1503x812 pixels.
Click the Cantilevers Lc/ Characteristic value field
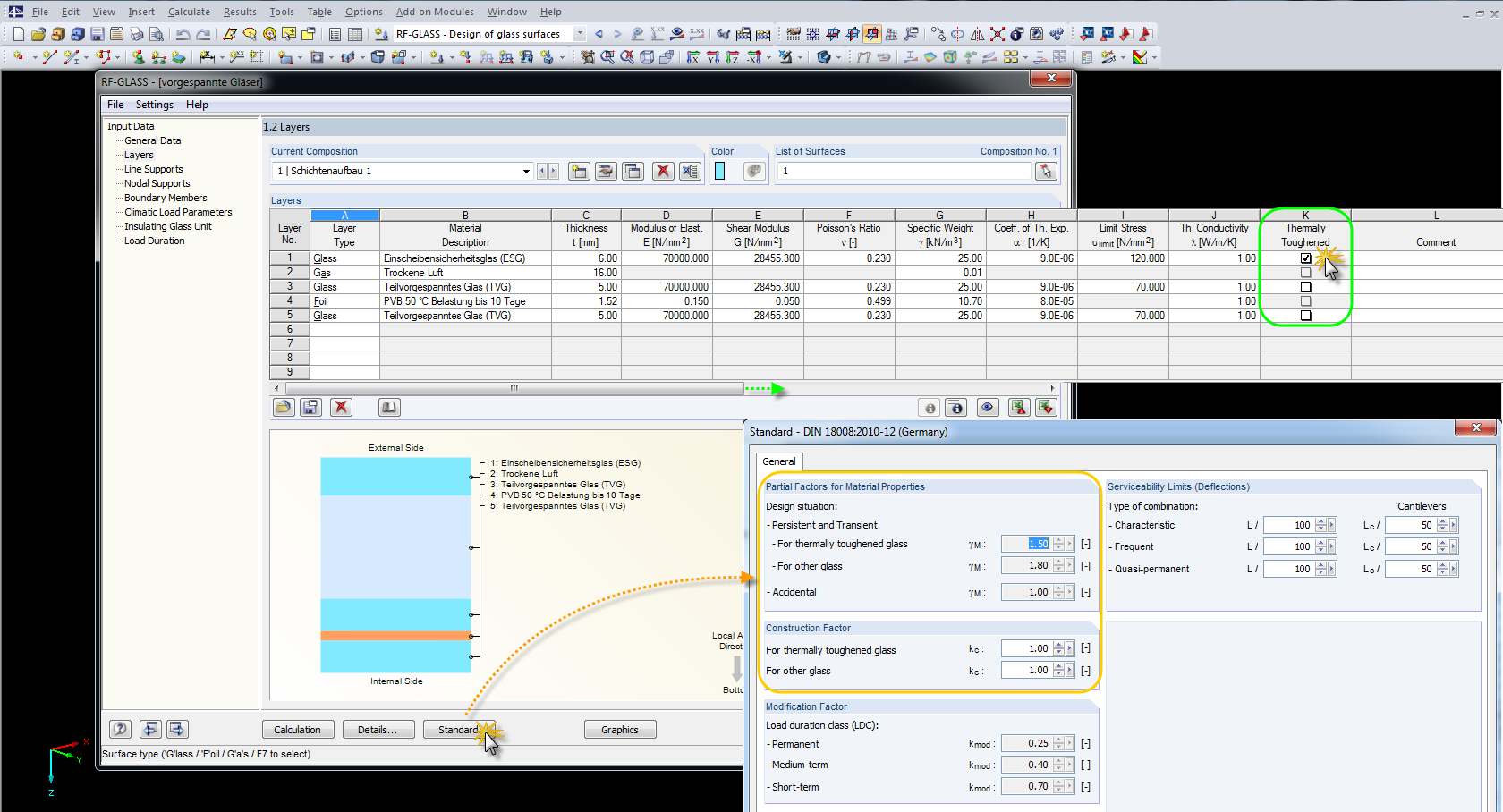1410,525
